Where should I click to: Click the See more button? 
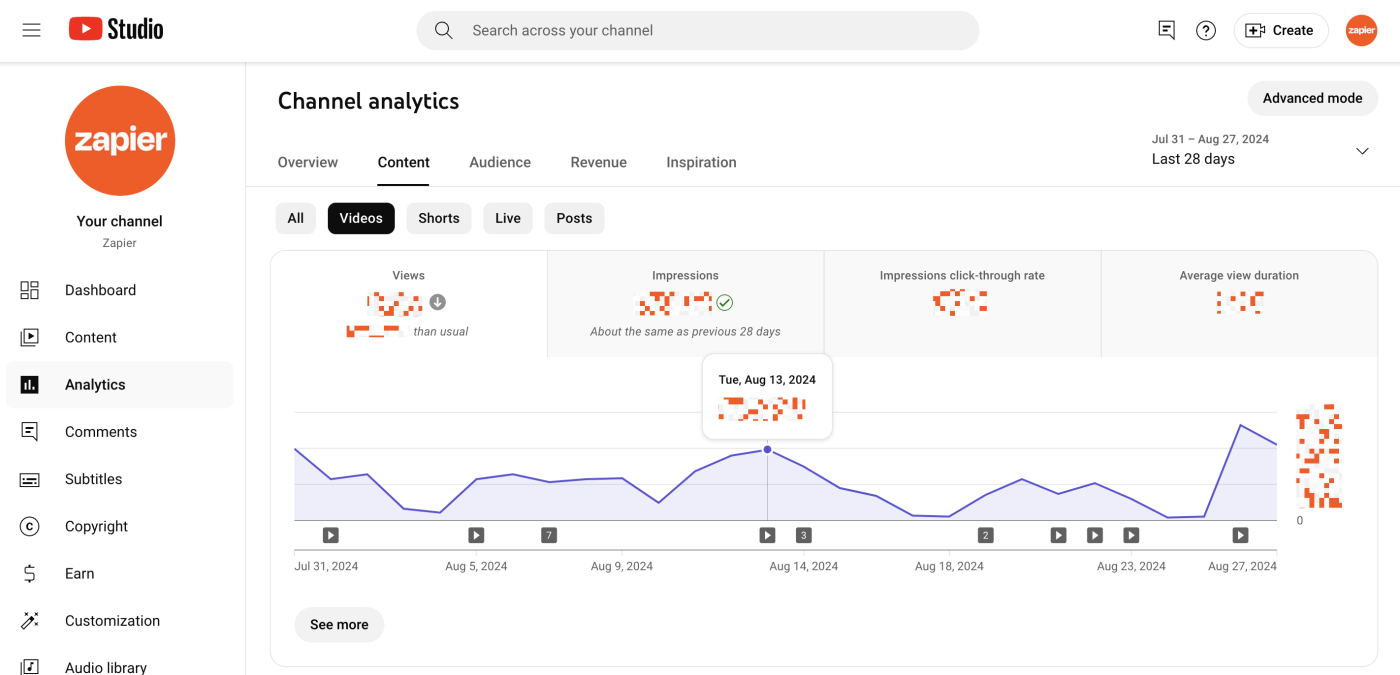[x=339, y=624]
